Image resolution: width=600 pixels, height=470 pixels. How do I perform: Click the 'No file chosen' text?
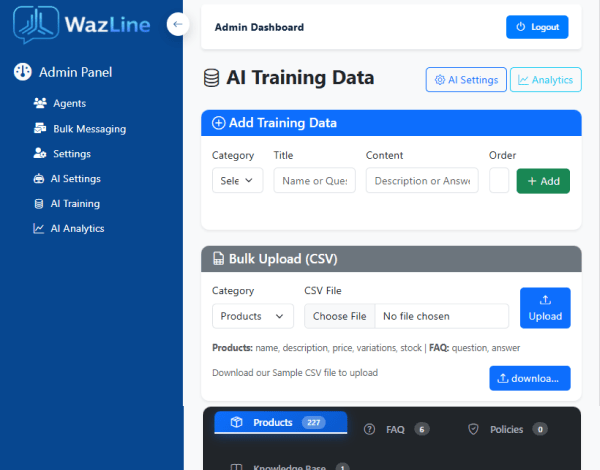[x=416, y=316]
